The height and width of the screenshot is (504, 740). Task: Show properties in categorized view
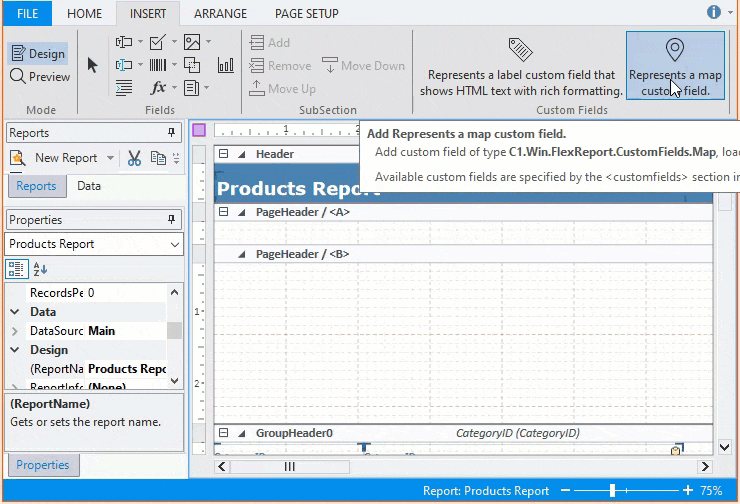coord(17,269)
